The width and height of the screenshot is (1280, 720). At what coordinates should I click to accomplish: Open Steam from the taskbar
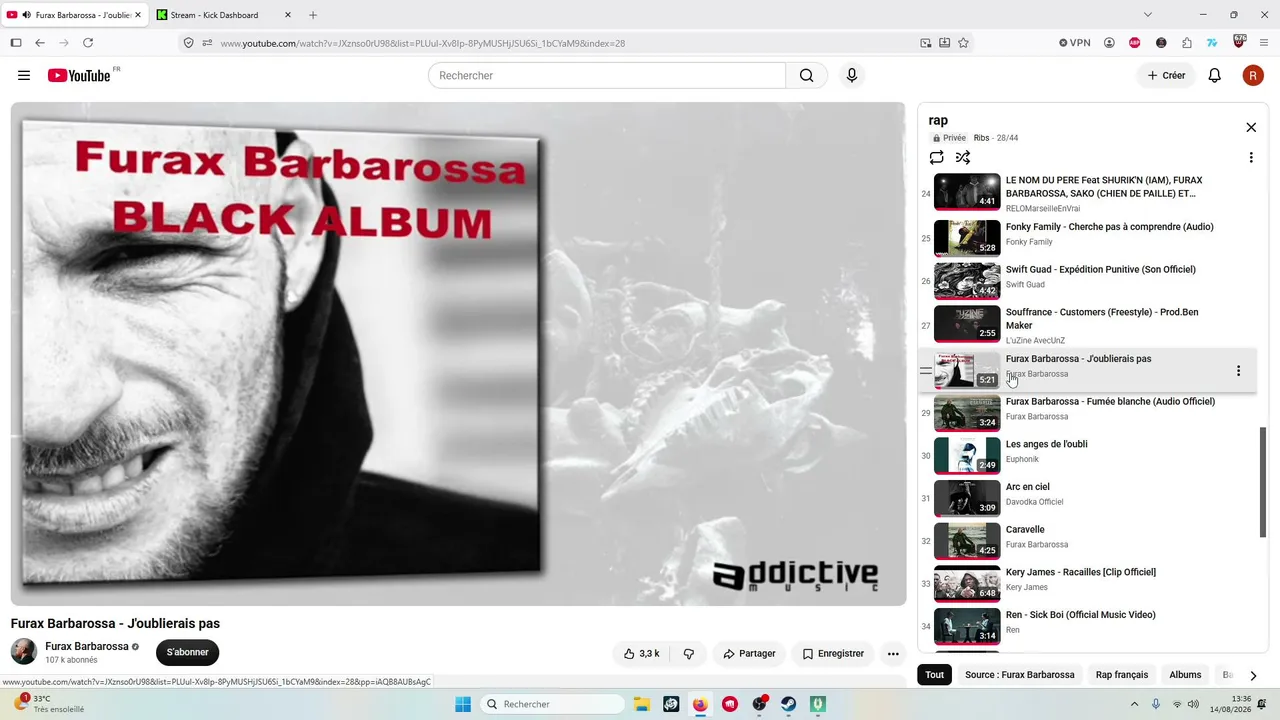click(789, 704)
